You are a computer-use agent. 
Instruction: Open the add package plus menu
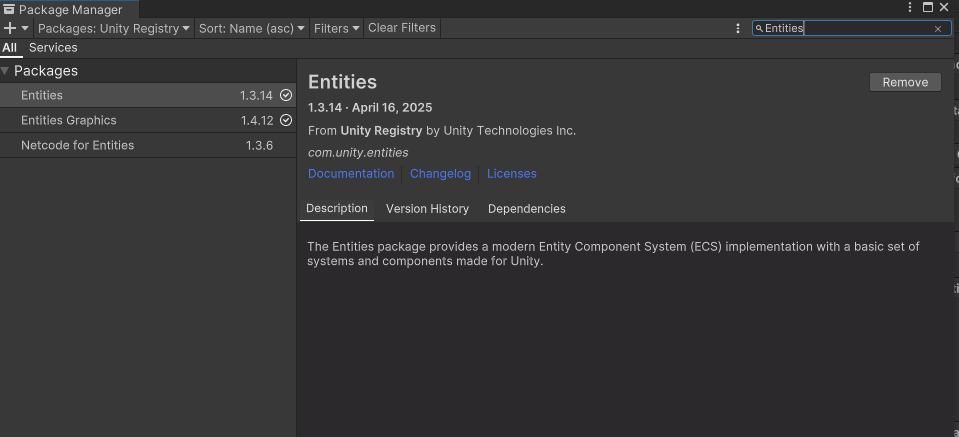click(16, 28)
